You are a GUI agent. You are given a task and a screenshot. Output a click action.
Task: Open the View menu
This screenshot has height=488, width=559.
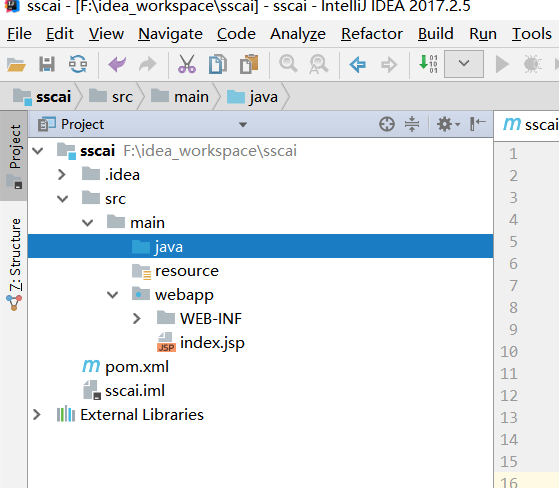(106, 34)
